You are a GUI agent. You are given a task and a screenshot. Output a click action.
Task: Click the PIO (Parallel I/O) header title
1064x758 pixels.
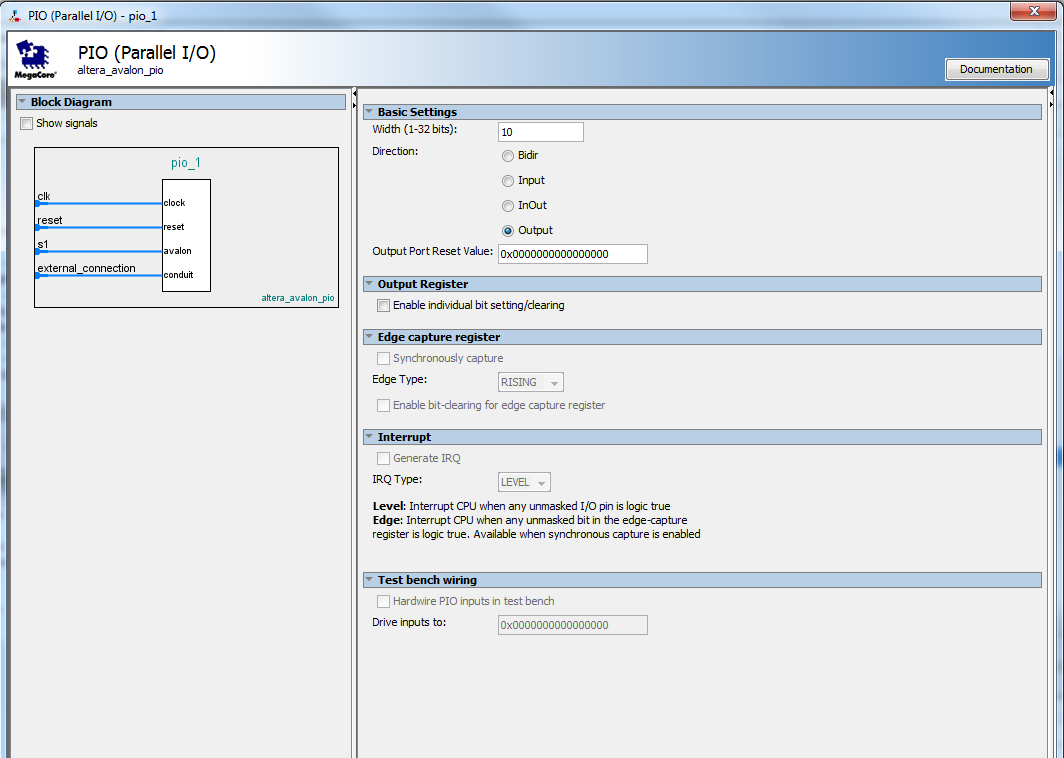(x=147, y=52)
